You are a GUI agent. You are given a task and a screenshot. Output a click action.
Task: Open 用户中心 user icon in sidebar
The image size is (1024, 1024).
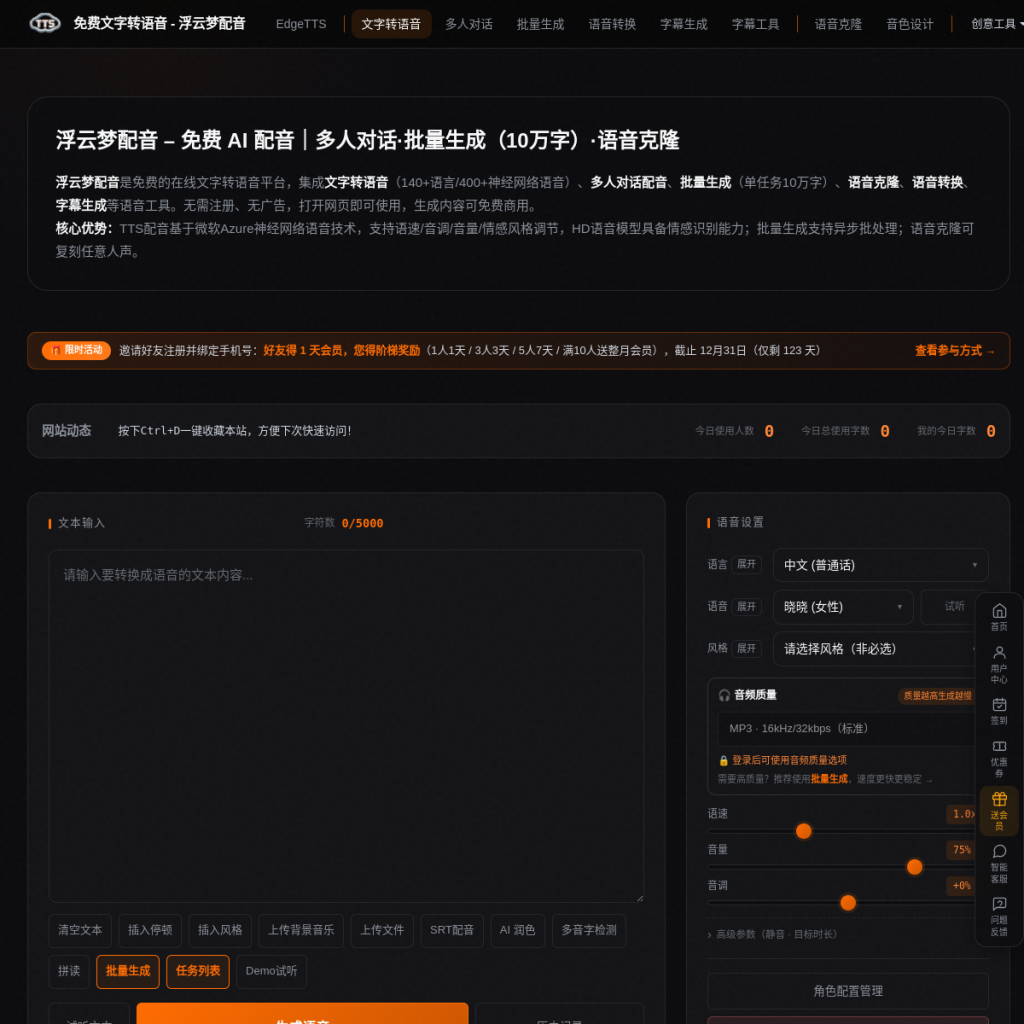click(999, 664)
